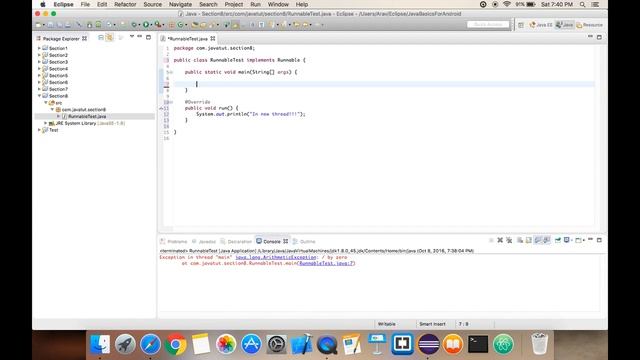Select the Java perspective button
640x360 pixels.
(564, 25)
